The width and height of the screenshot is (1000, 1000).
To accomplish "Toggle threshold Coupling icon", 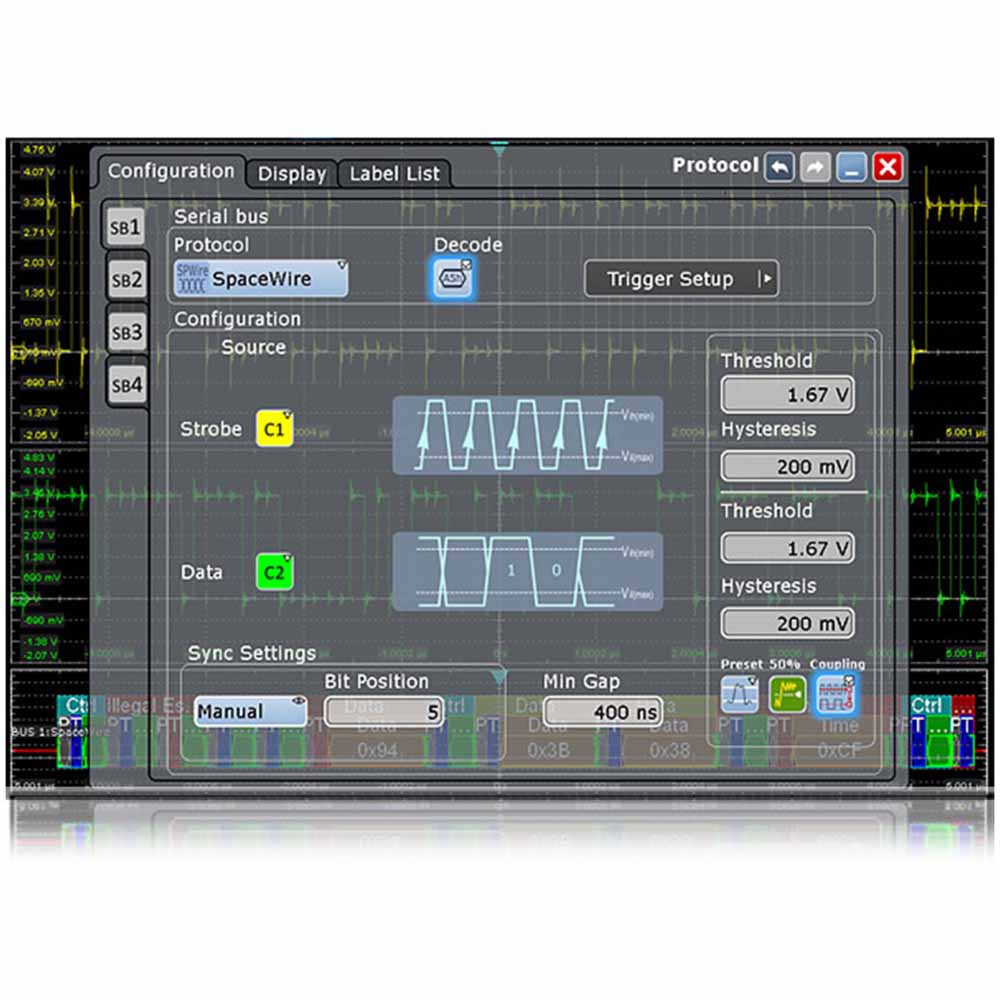I will click(x=837, y=693).
